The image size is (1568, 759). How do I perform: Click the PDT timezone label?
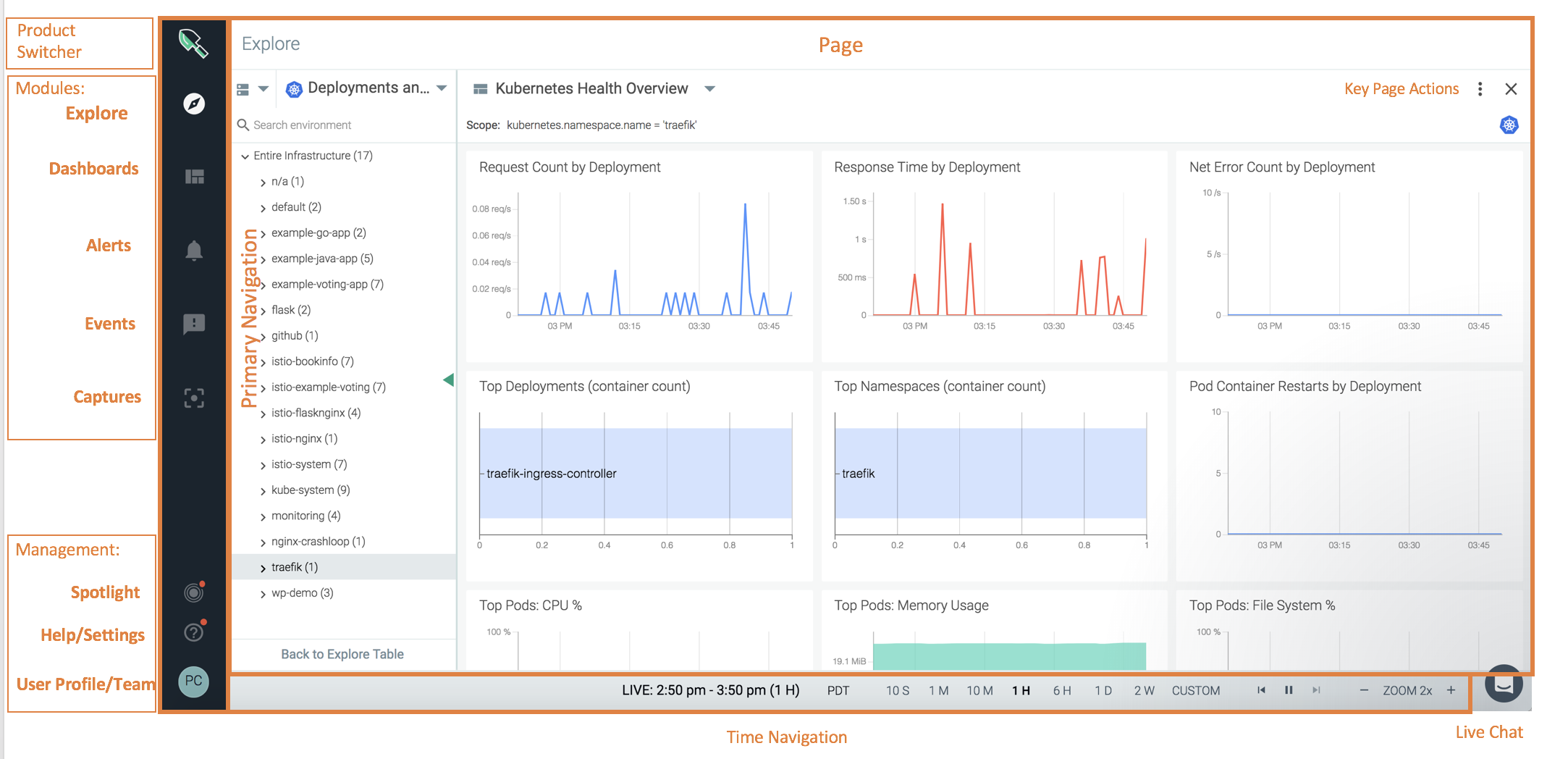pyautogui.click(x=838, y=690)
